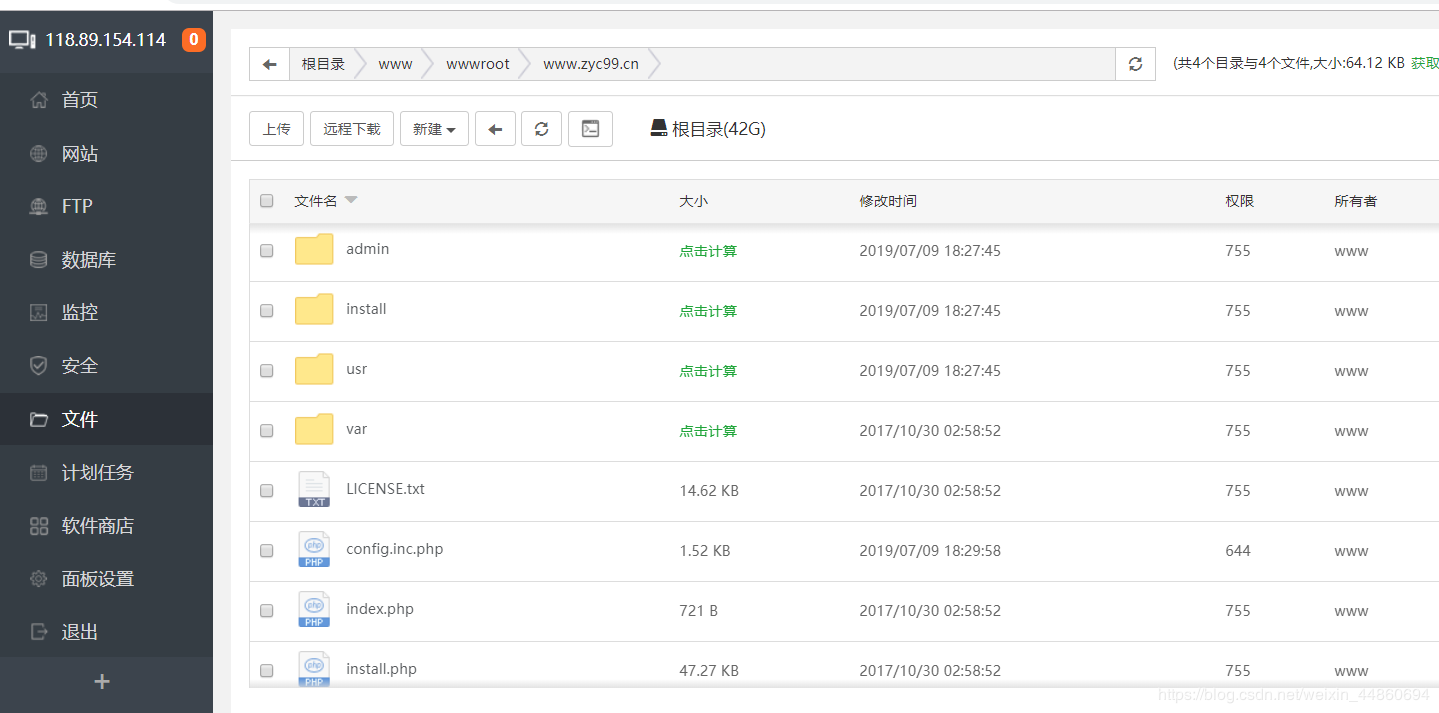Click the install.php file name
The height and width of the screenshot is (713, 1439).
pyautogui.click(x=382, y=669)
